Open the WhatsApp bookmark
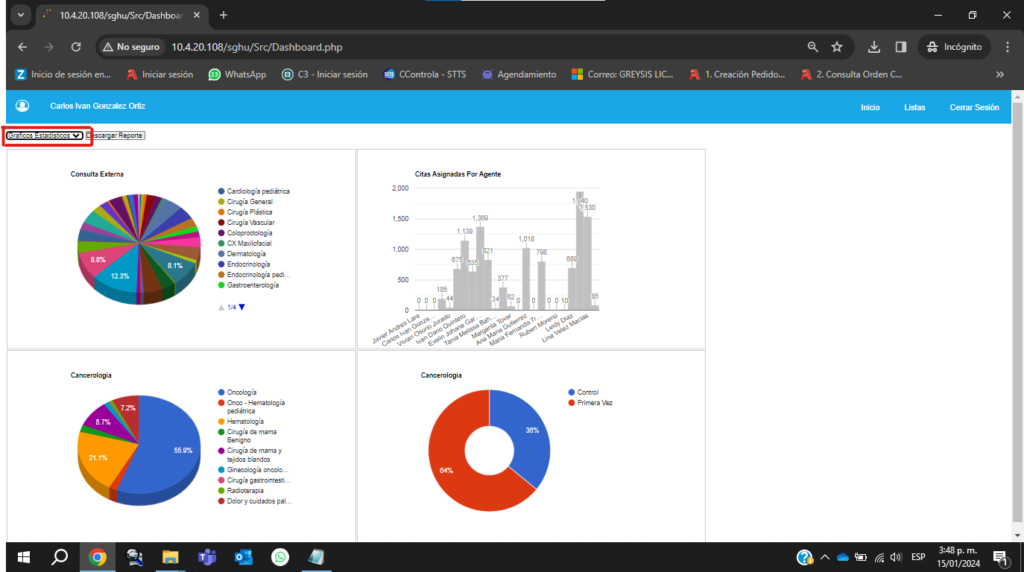 (x=237, y=74)
